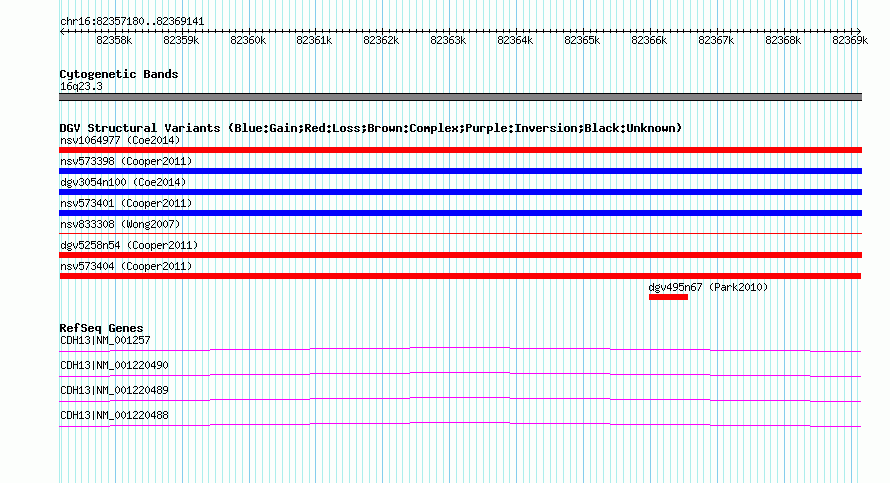Select the nsv573404 (Cooper2011) variant label
This screenshot has height=483, width=890.
tap(126, 266)
